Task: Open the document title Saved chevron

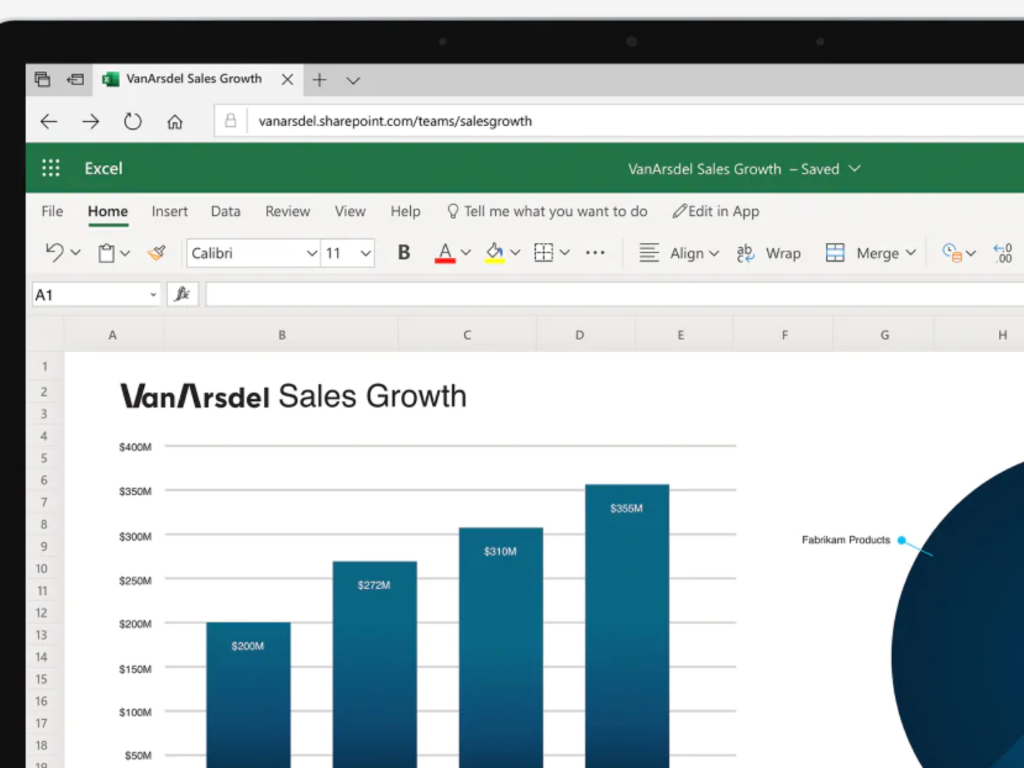Action: tap(854, 169)
